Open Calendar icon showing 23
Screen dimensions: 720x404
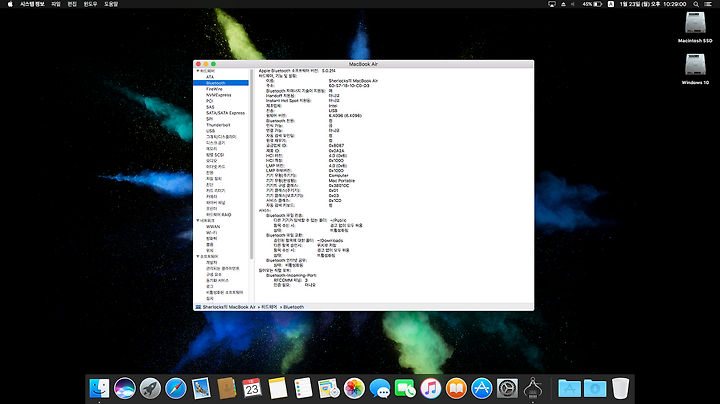pos(252,388)
